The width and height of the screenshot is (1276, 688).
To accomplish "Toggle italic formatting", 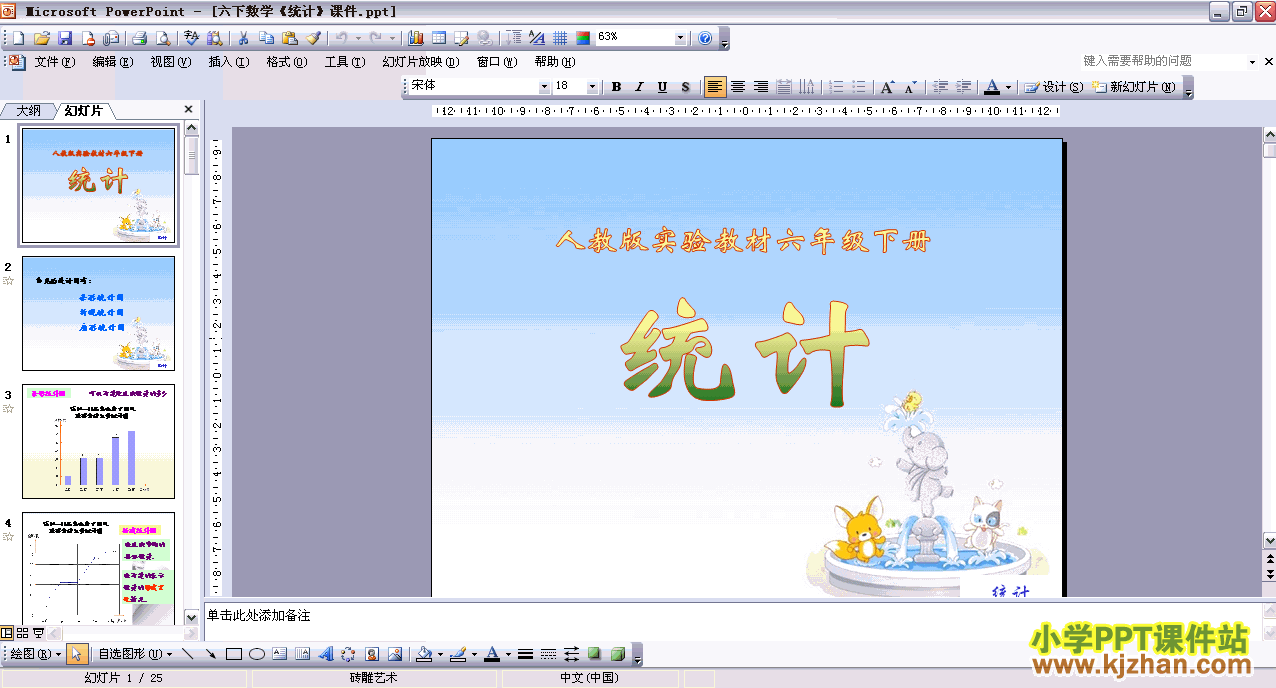I will 639,87.
